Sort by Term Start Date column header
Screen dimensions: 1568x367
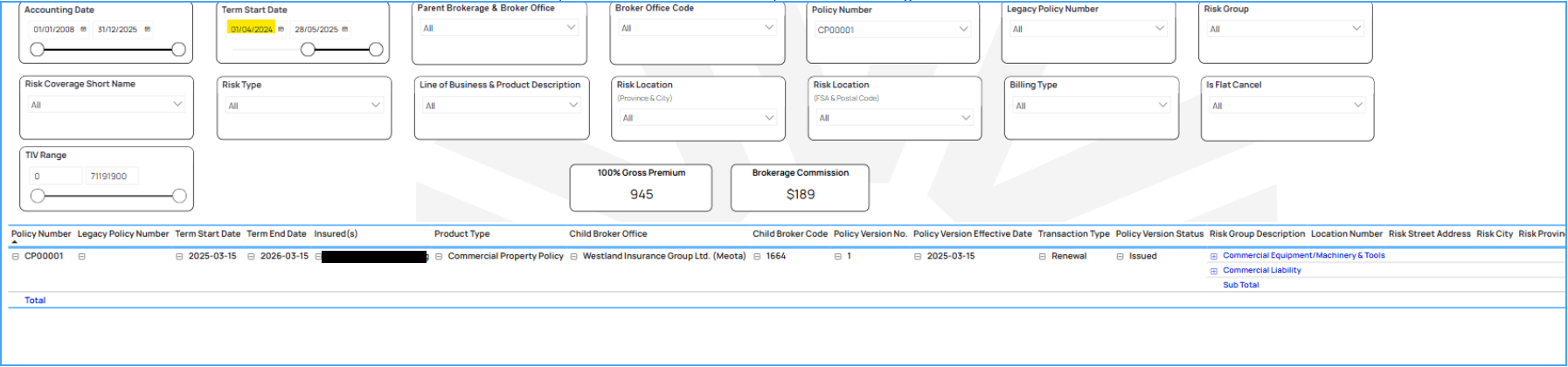[x=208, y=233]
